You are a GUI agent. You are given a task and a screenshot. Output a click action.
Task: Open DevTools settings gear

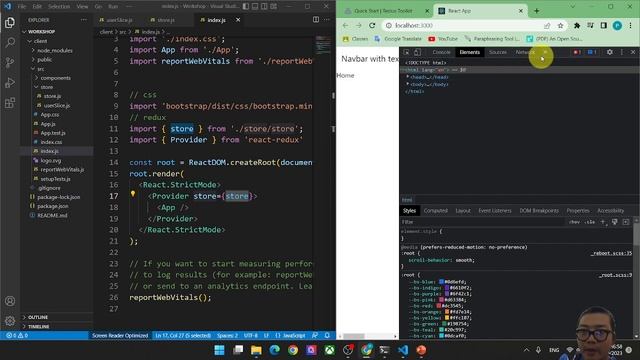609,52
